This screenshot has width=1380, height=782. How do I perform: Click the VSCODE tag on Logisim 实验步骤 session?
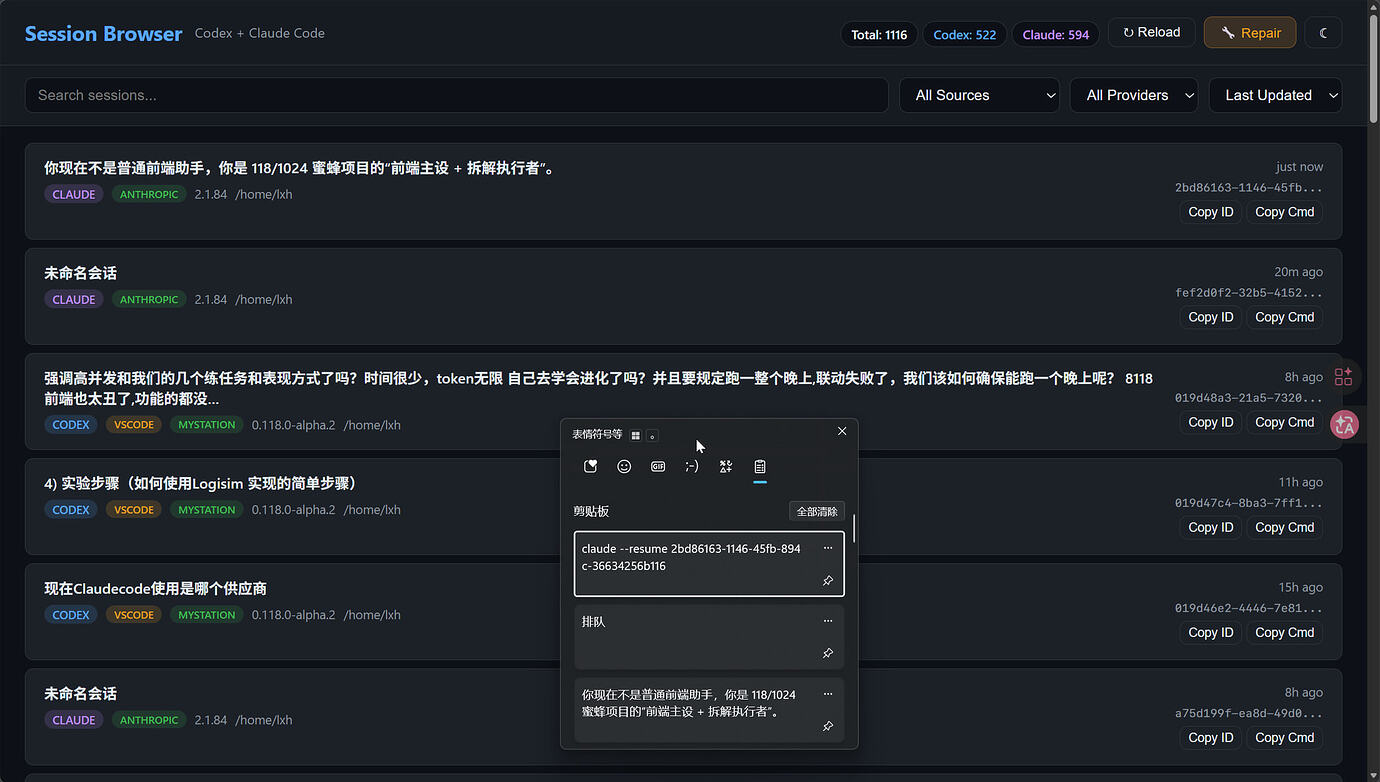click(134, 510)
